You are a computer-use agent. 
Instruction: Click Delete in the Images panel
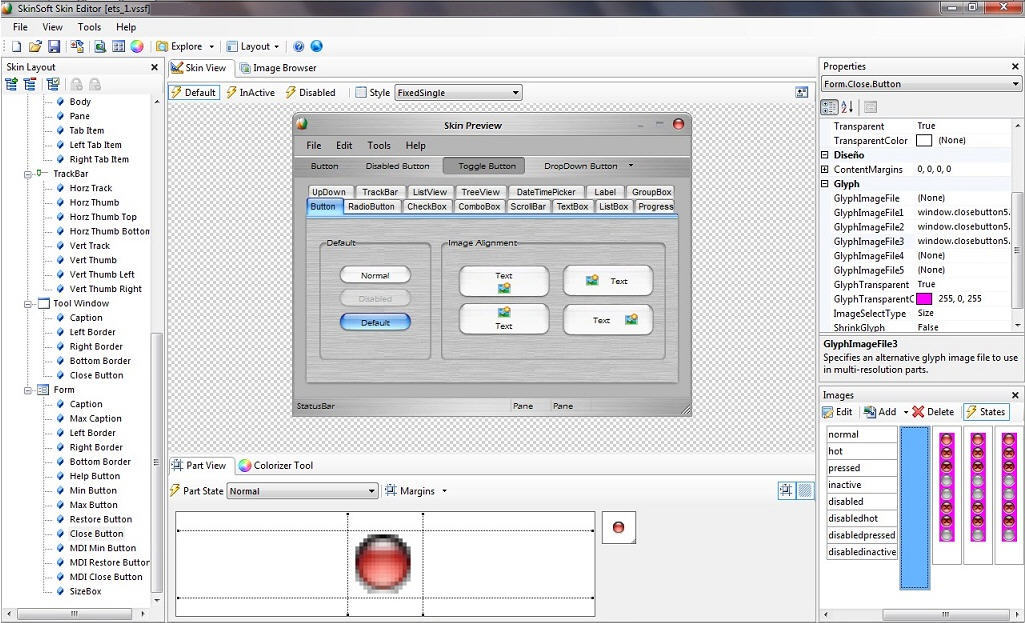(933, 412)
